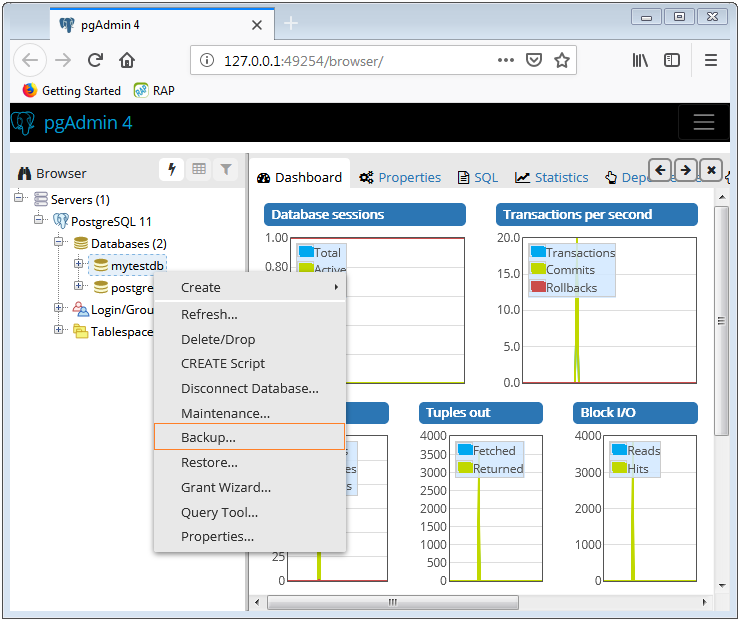Open the Getting Started bookmark
The image size is (738, 620).
pyautogui.click(x=72, y=90)
